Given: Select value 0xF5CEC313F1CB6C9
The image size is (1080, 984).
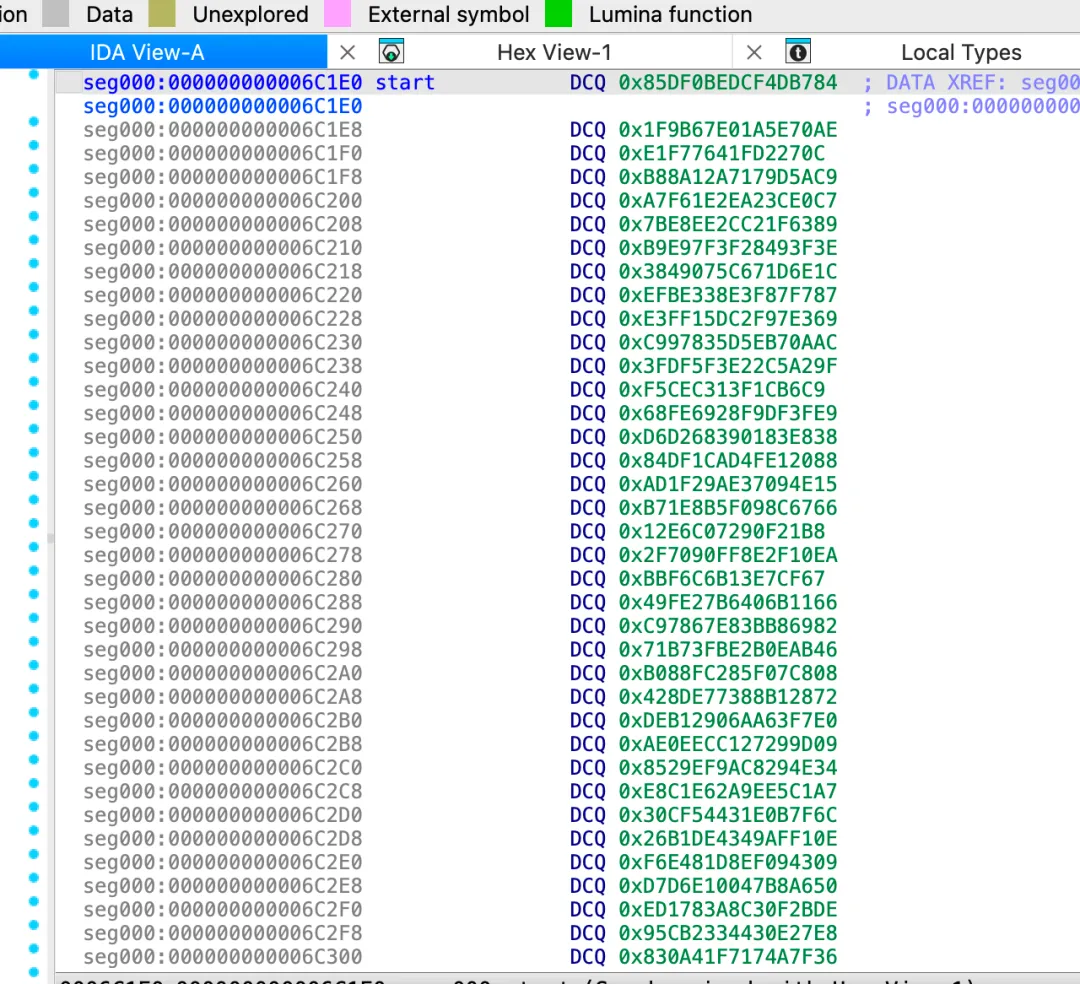Looking at the screenshot, I should point(721,390).
